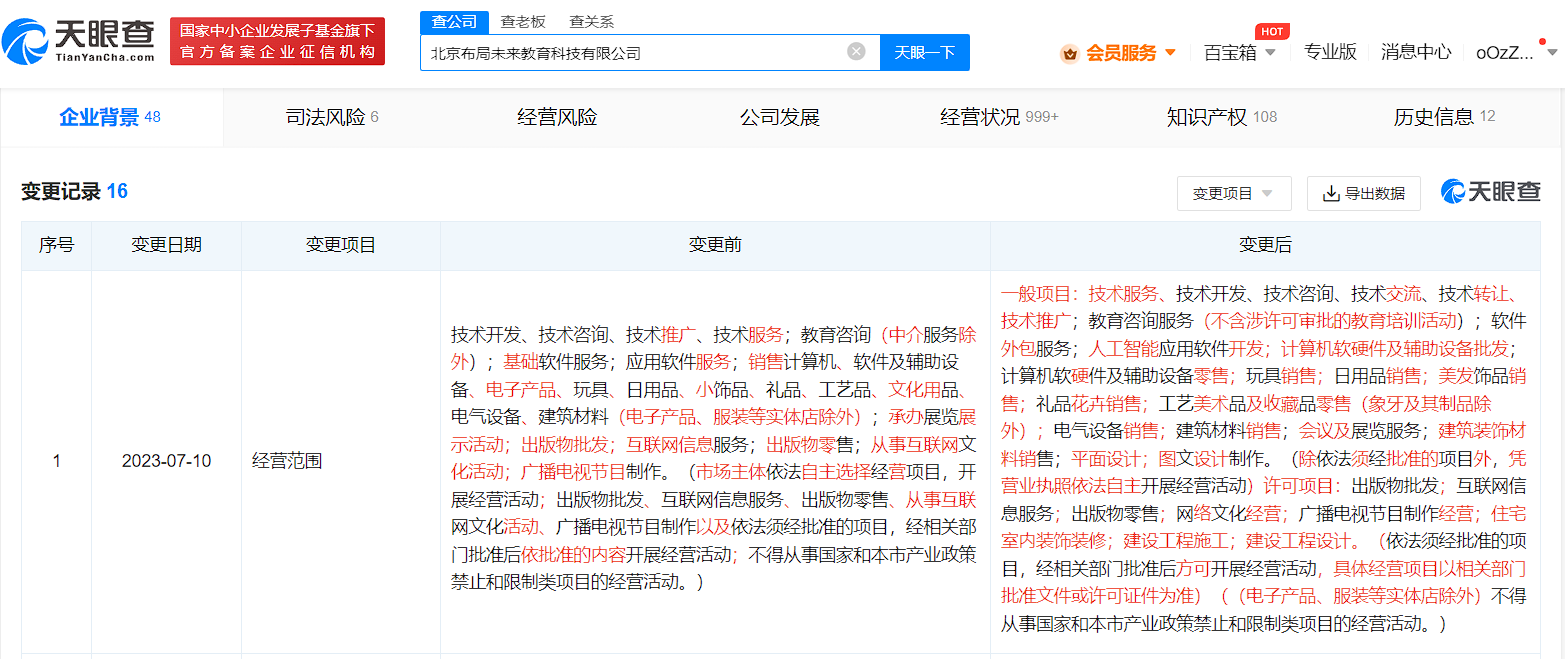This screenshot has height=659, width=1565.
Task: Open the 司法风险 tab
Action: (x=332, y=117)
